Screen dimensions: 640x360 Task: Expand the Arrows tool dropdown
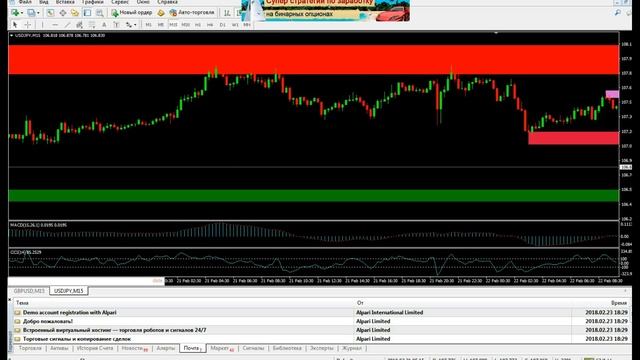click(x=135, y=25)
